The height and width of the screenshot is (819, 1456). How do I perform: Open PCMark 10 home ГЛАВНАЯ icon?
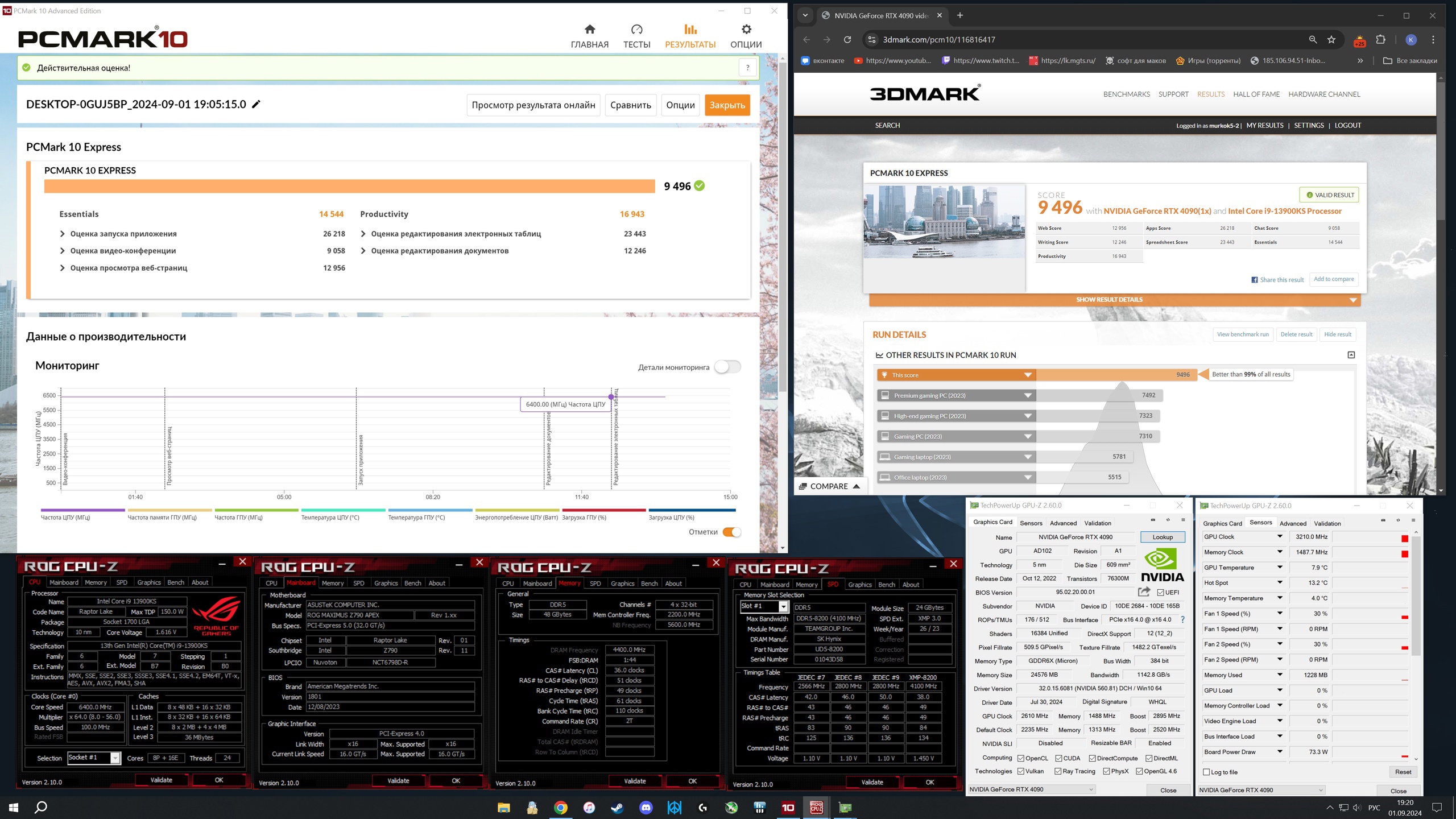click(590, 30)
